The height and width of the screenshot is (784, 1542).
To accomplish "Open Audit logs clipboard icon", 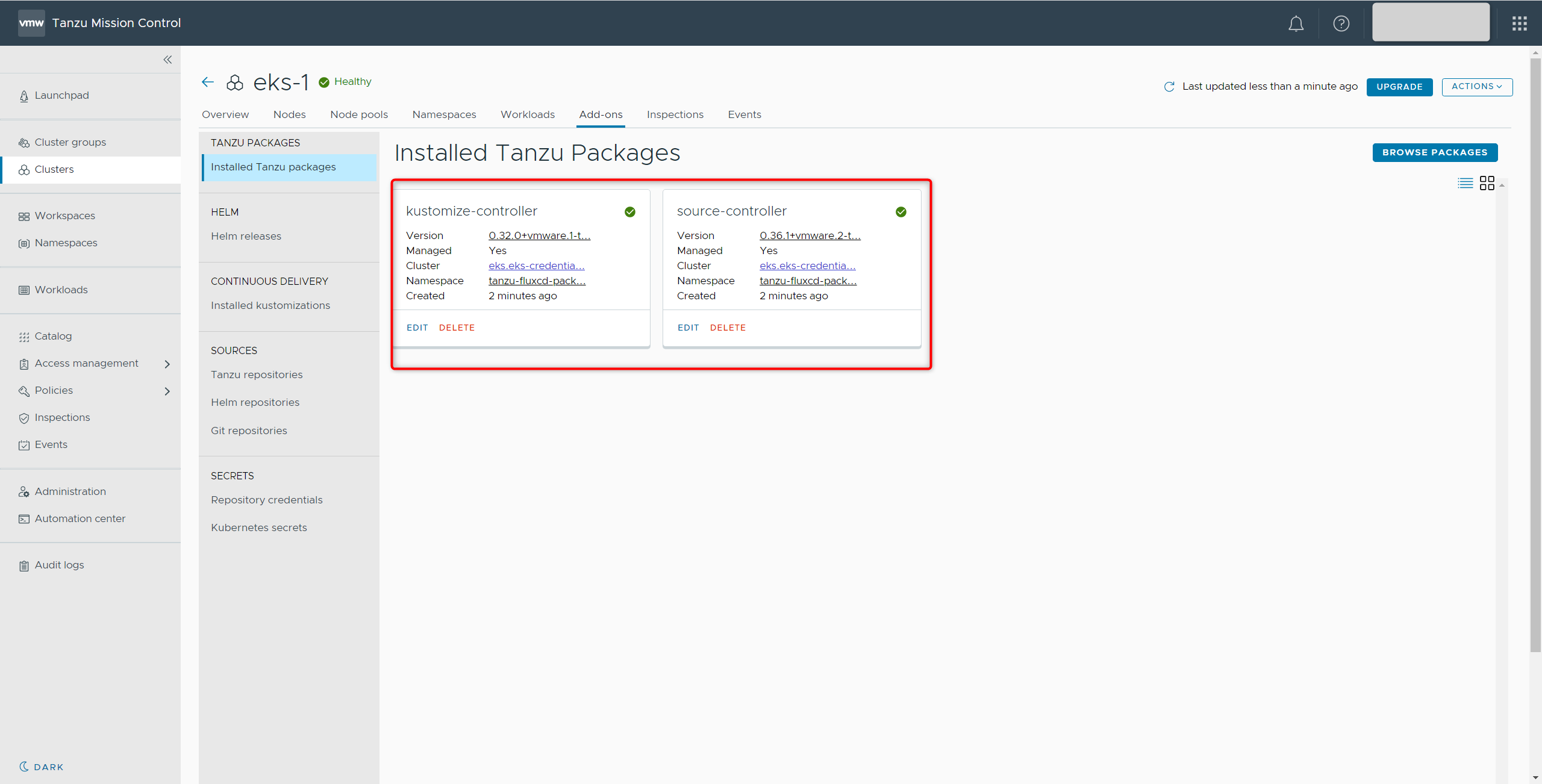I will click(24, 565).
